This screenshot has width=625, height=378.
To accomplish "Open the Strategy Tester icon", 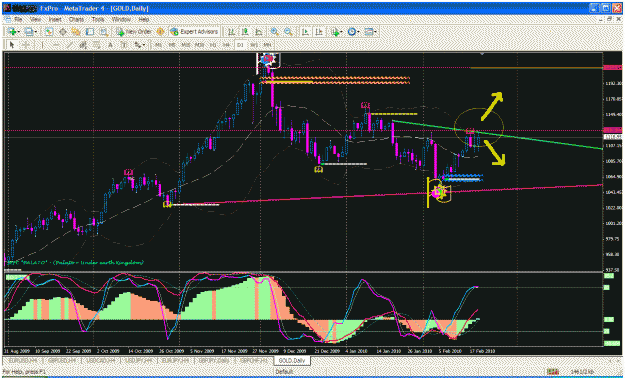I will click(104, 32).
